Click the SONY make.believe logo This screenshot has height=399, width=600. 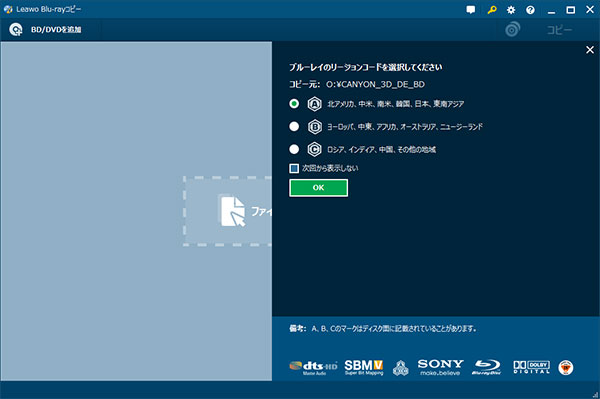(440, 367)
